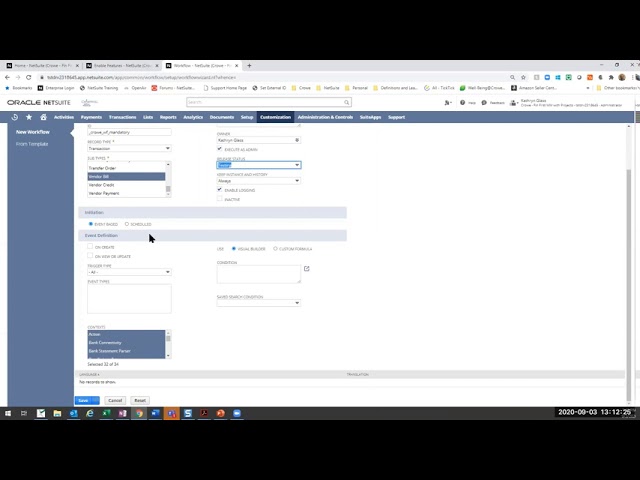The width and height of the screenshot is (640, 480).
Task: Open Word from the taskbar
Action: click(155, 413)
